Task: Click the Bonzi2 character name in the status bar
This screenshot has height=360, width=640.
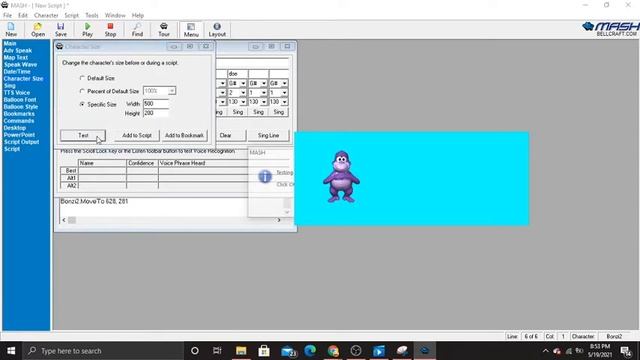Action: coord(614,336)
